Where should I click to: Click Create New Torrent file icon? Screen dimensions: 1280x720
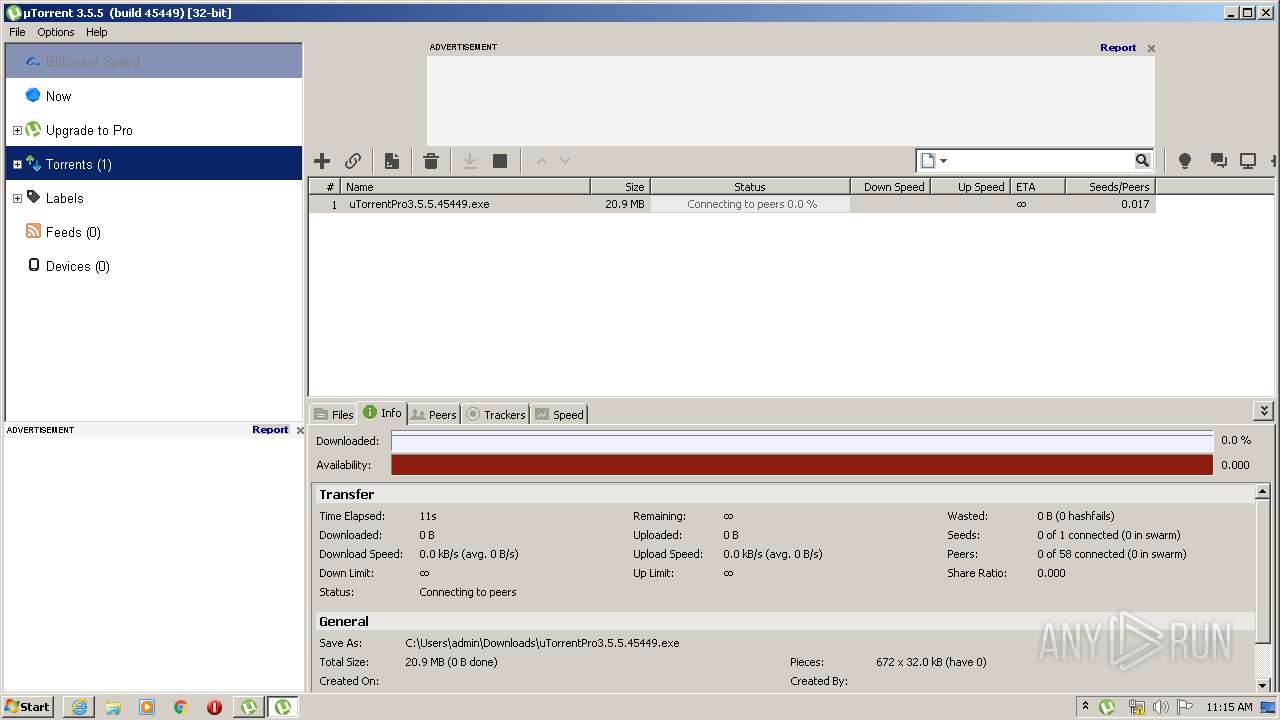pos(392,161)
